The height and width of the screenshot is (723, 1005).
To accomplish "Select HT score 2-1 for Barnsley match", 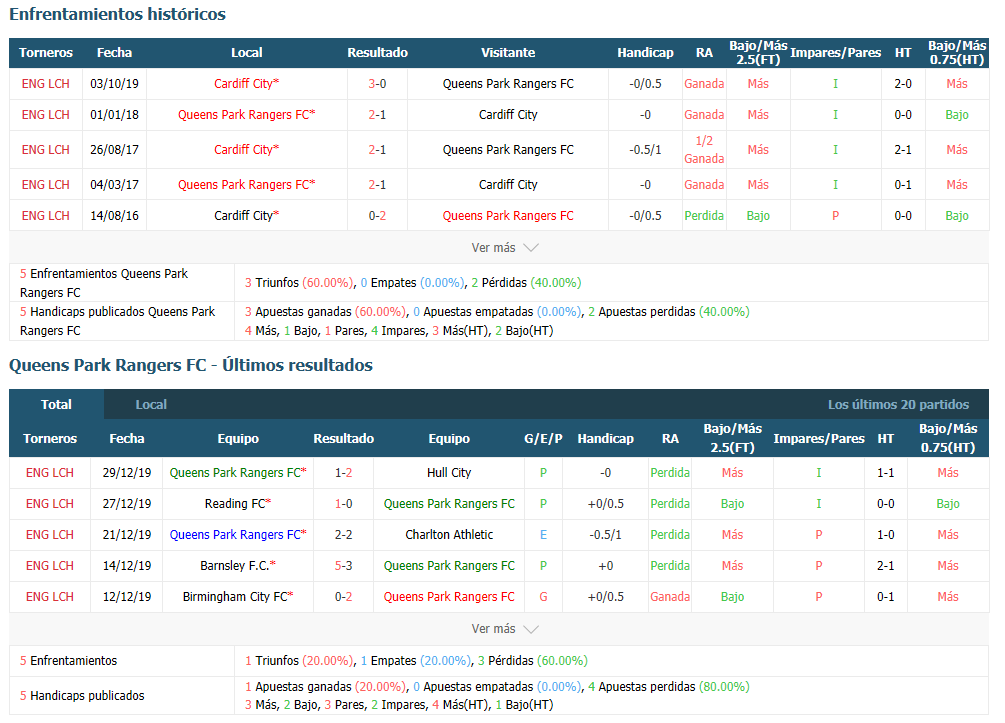I will (x=886, y=565).
